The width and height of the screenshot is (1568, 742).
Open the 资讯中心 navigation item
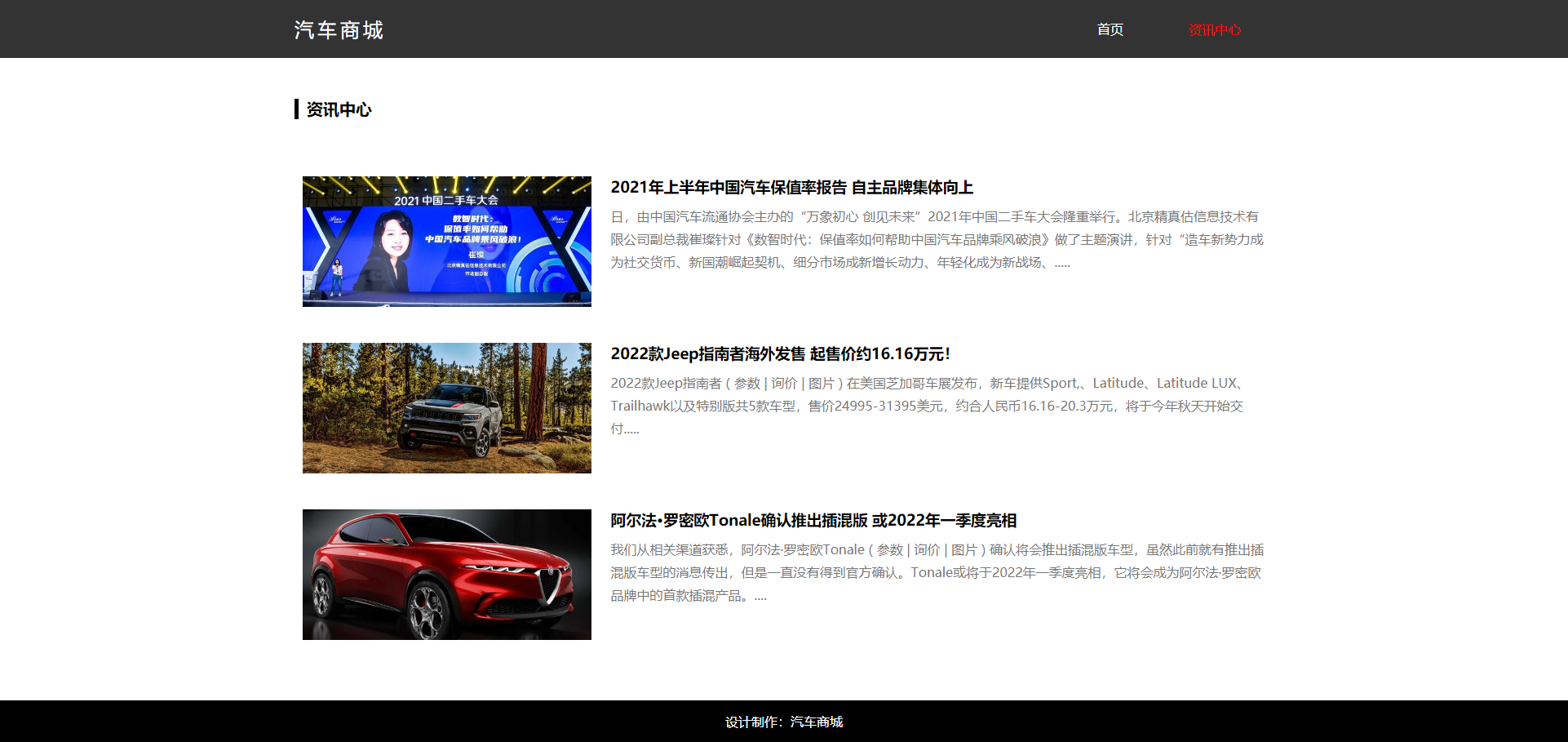click(x=1215, y=29)
